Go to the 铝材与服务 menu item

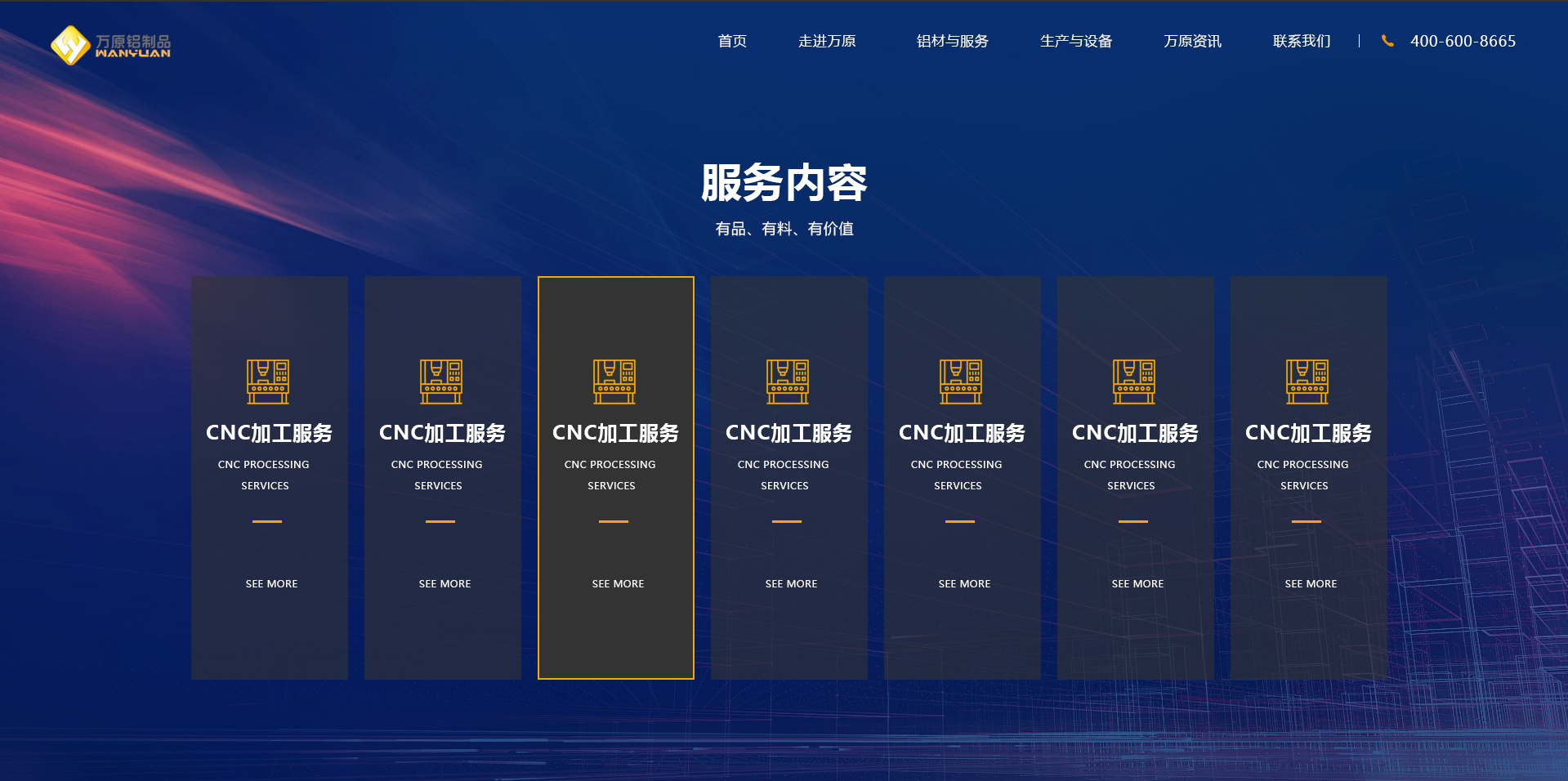[x=952, y=41]
